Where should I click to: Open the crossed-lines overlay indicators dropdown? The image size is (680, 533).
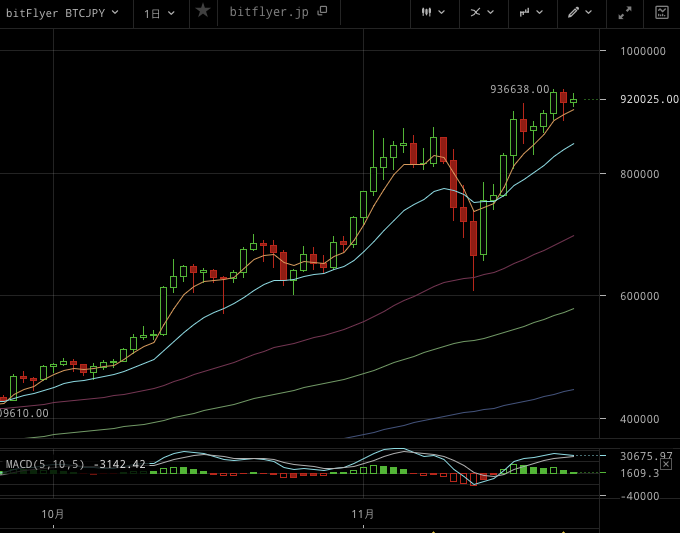tap(482, 13)
